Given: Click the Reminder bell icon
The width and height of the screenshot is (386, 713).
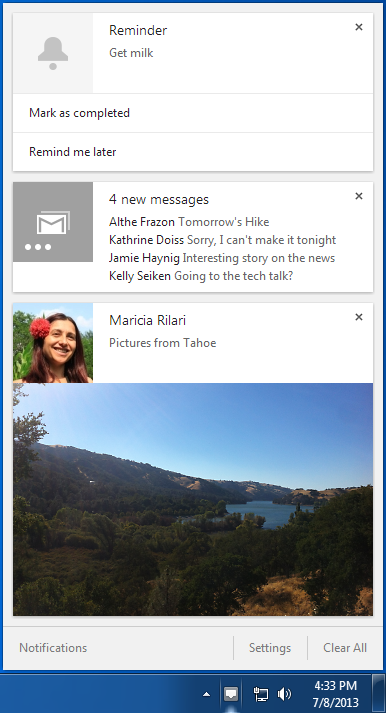Looking at the screenshot, I should click(53, 53).
